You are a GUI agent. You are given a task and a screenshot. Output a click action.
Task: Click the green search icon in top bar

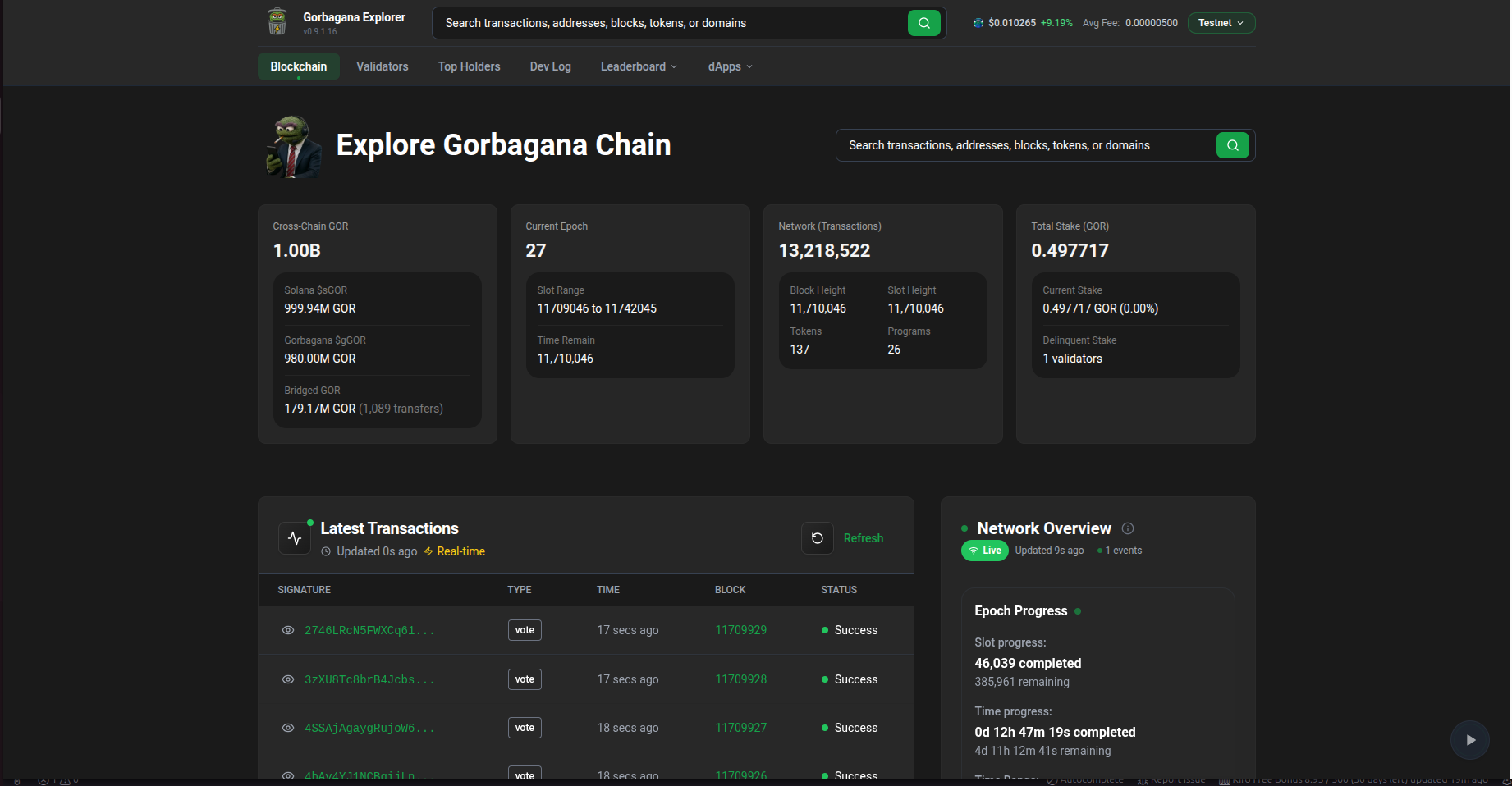(x=923, y=23)
